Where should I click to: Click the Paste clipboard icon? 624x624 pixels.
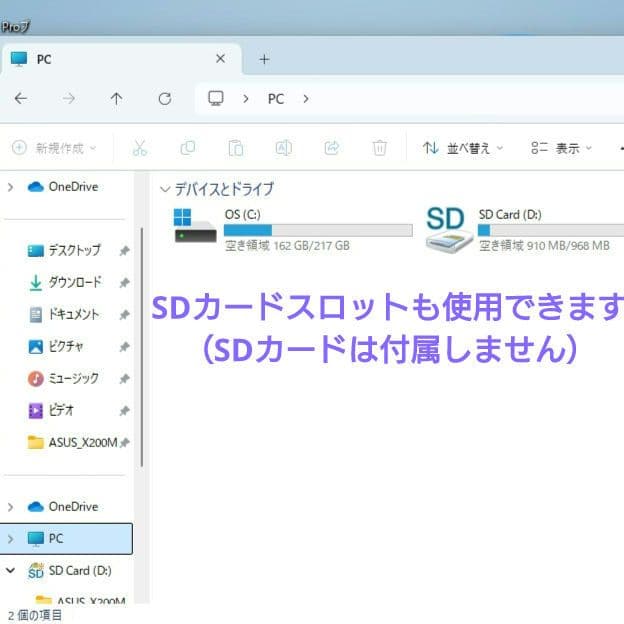pyautogui.click(x=236, y=148)
